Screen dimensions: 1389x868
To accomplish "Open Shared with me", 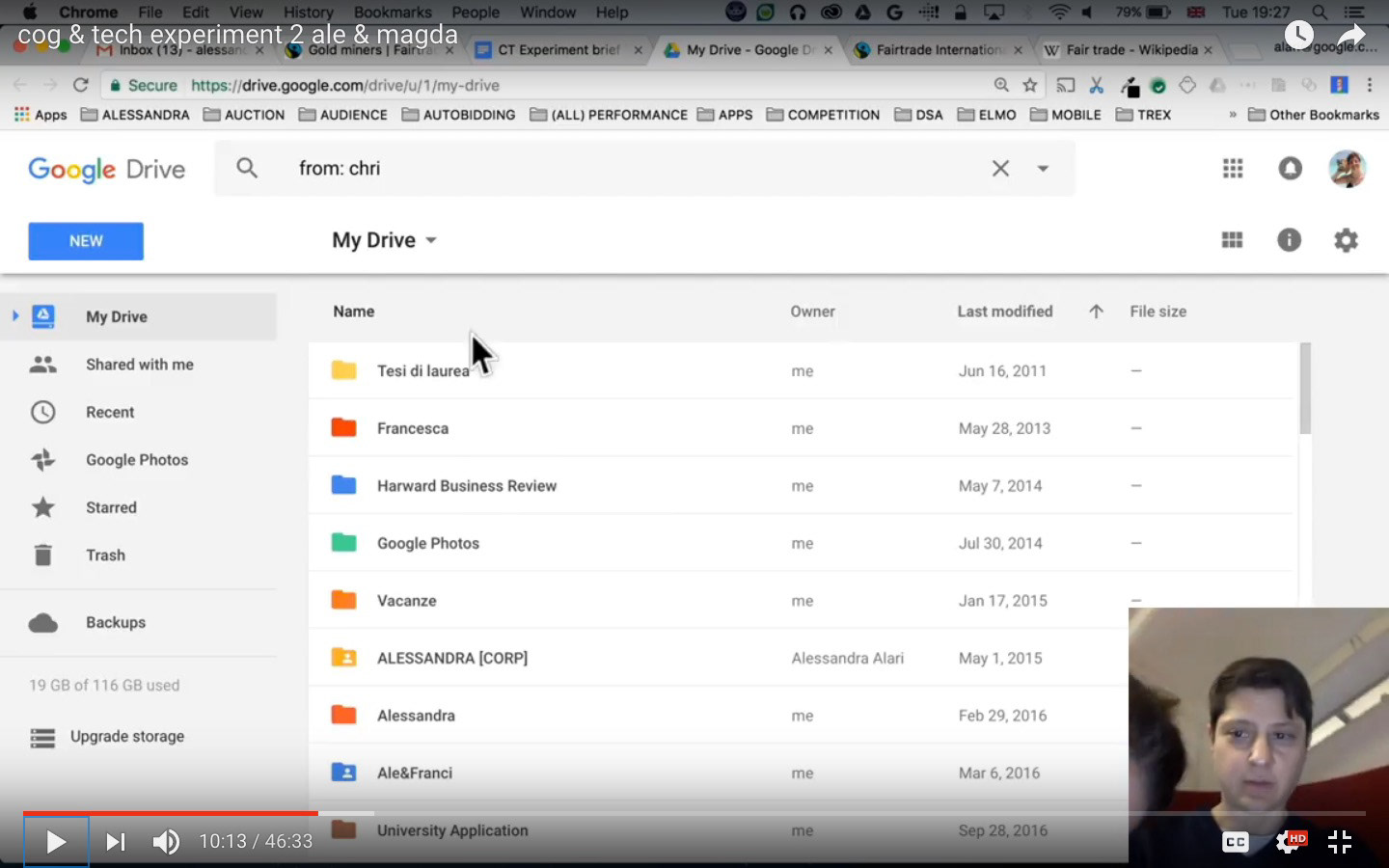I will click(139, 365).
